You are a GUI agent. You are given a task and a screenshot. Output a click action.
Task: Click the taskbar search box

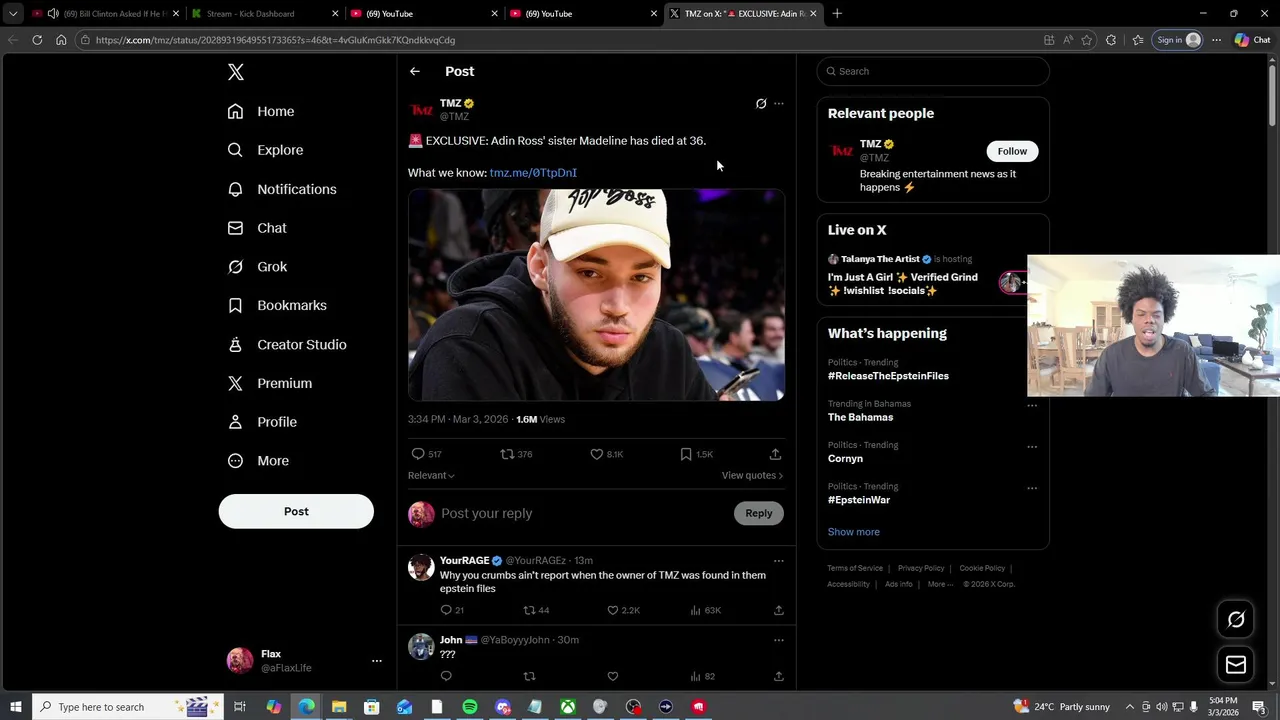[x=128, y=707]
